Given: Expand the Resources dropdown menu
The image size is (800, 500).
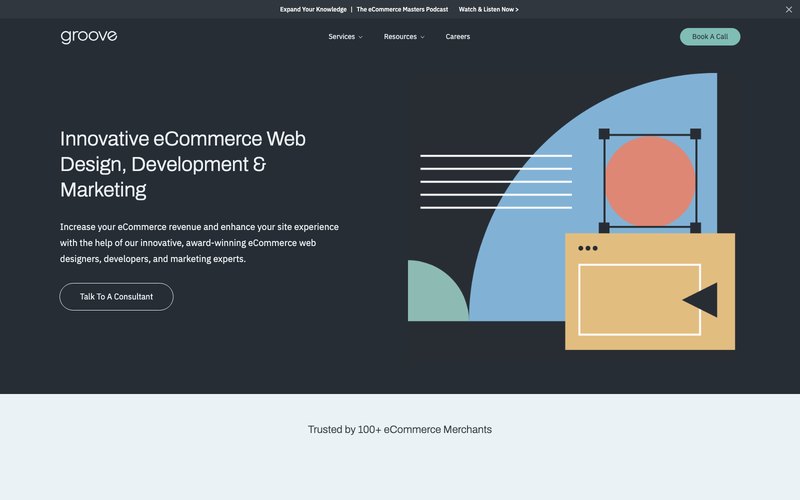Looking at the screenshot, I should click(404, 37).
